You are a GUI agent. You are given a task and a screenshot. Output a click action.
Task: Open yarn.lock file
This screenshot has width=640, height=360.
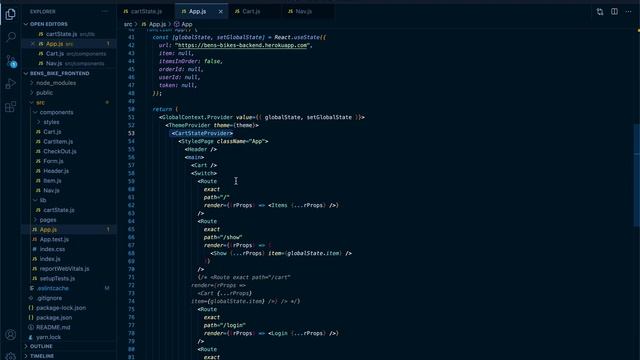(48, 337)
